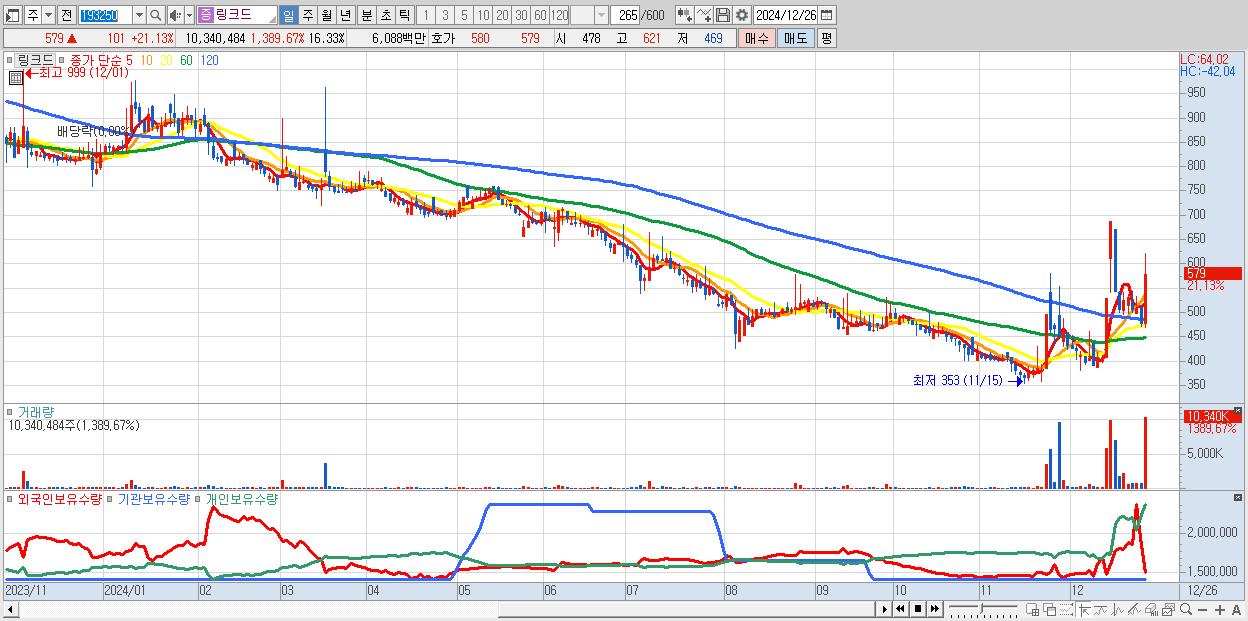Screen dimensions: 1248x621
Task: Open the calendar date picker icon
Action: click(826, 16)
